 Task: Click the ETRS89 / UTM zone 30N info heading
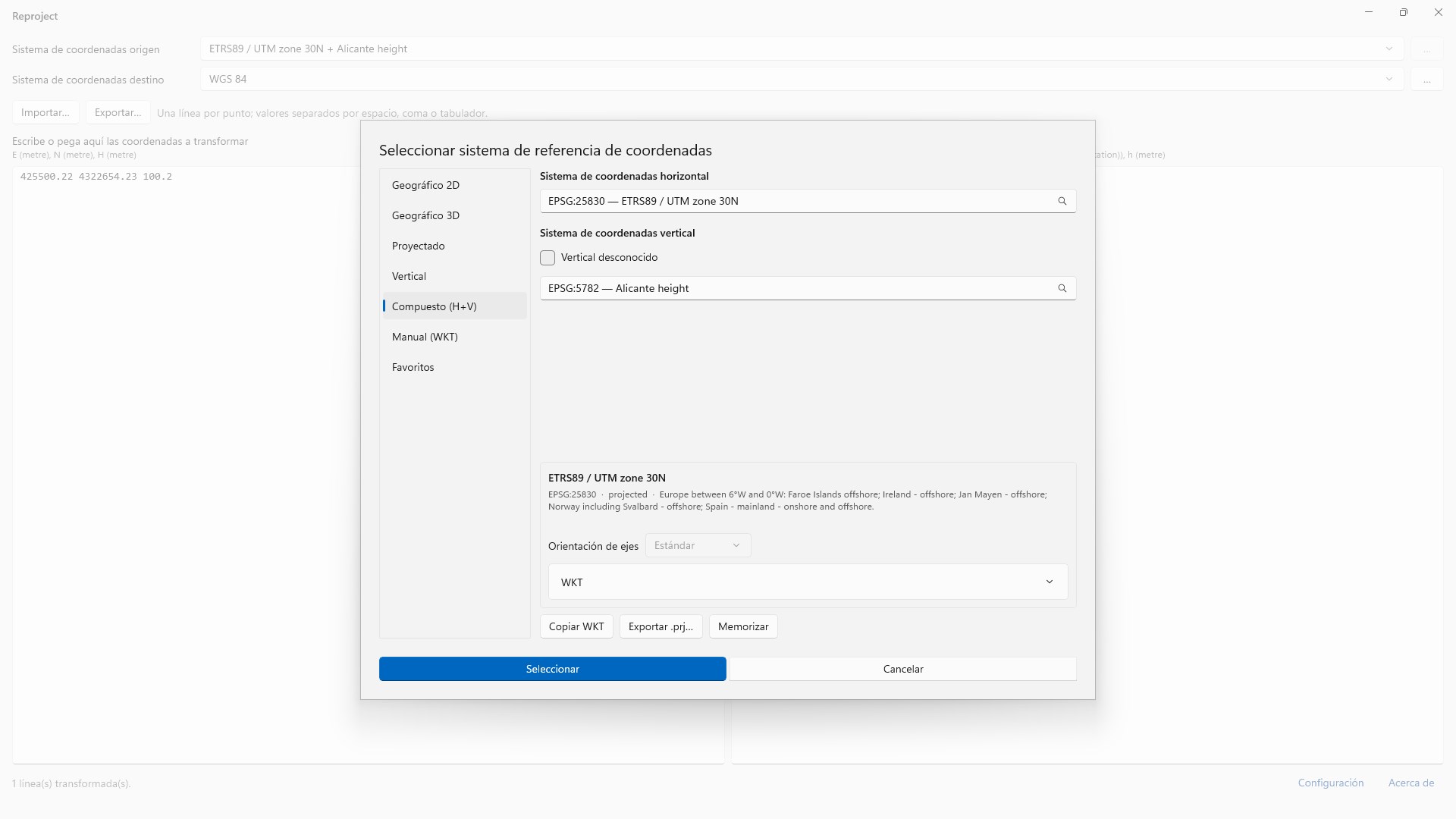point(607,478)
